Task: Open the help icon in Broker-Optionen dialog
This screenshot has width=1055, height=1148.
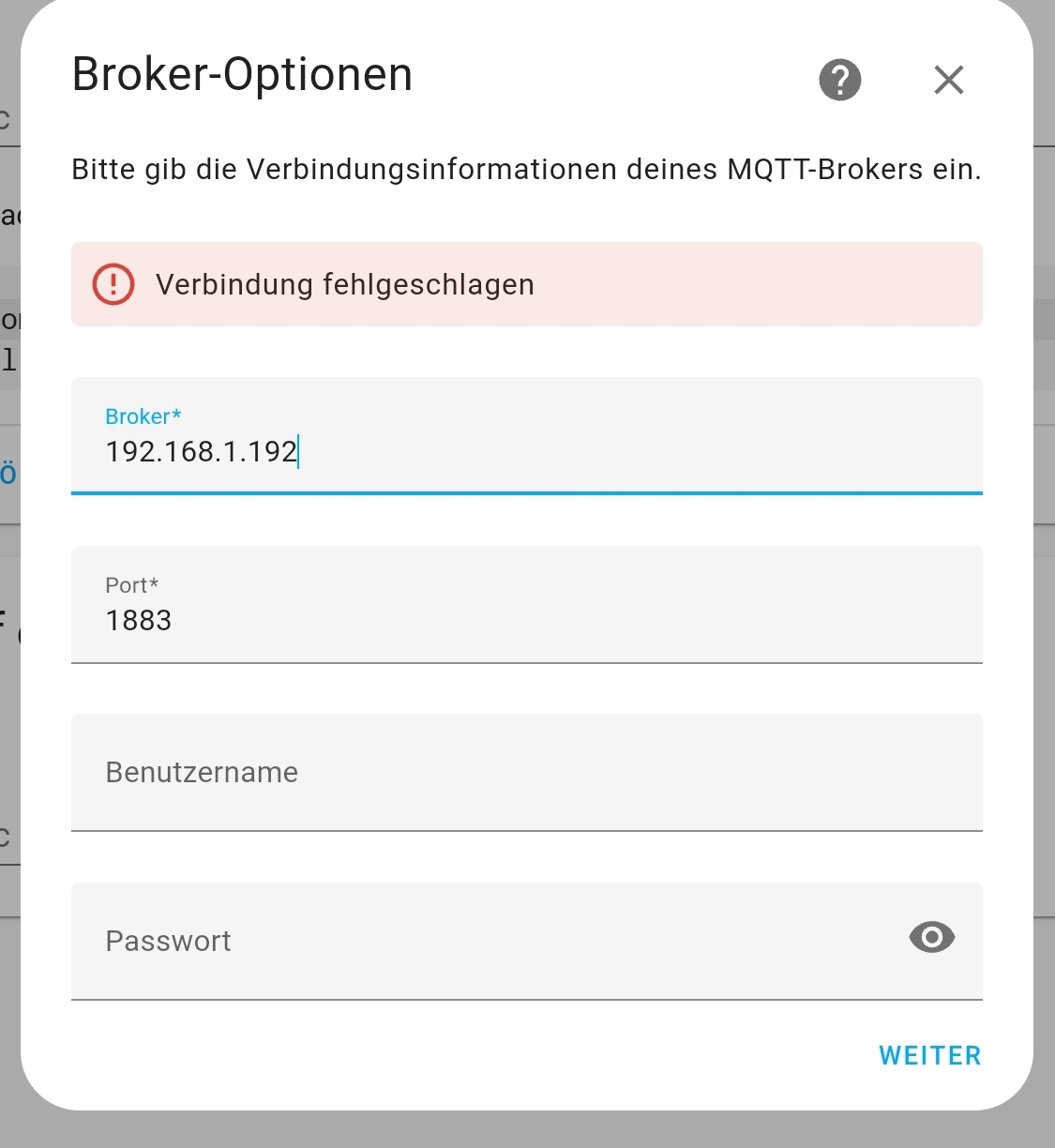Action: pos(839,80)
